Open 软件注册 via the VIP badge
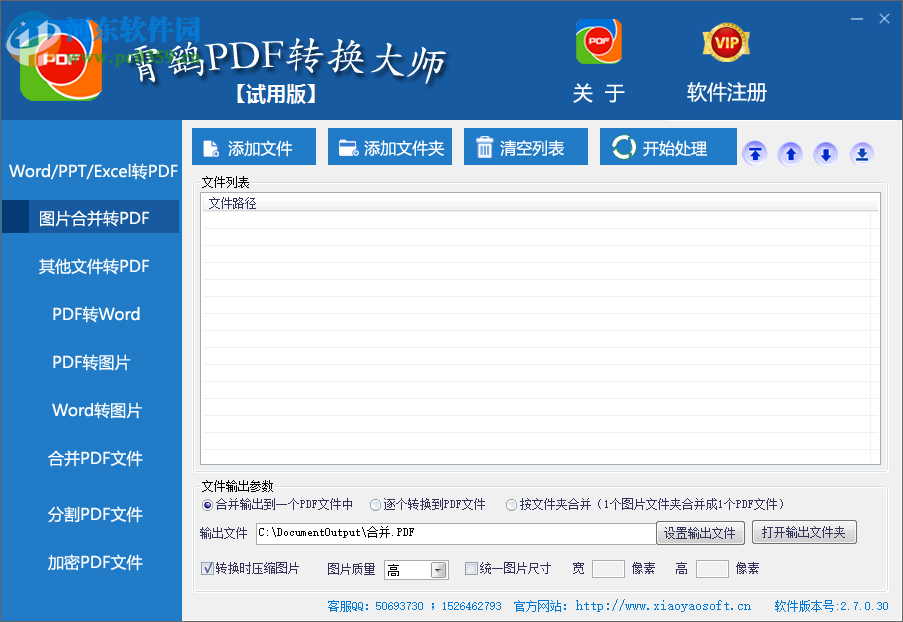 tap(725, 42)
